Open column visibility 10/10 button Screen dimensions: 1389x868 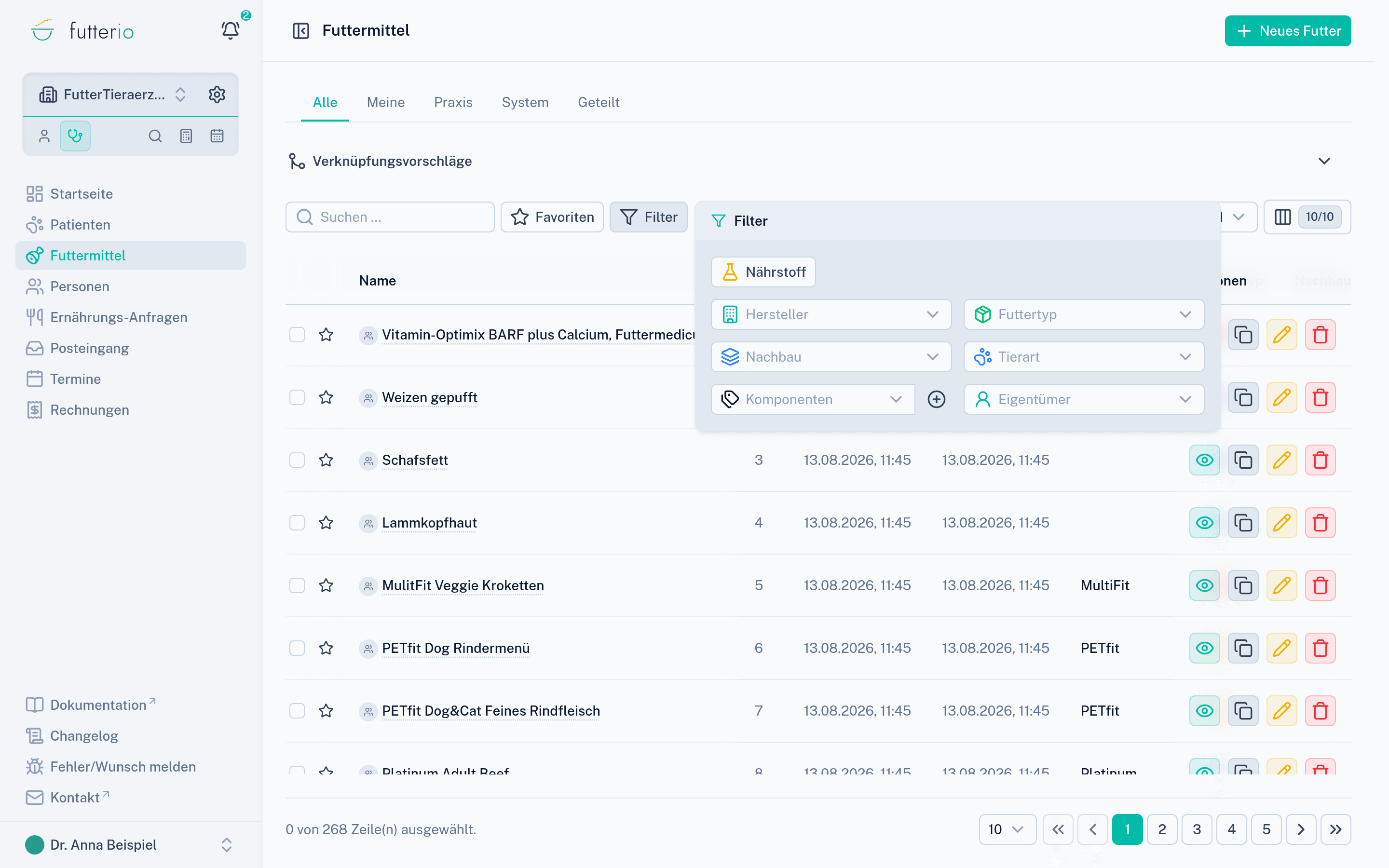click(x=1307, y=217)
